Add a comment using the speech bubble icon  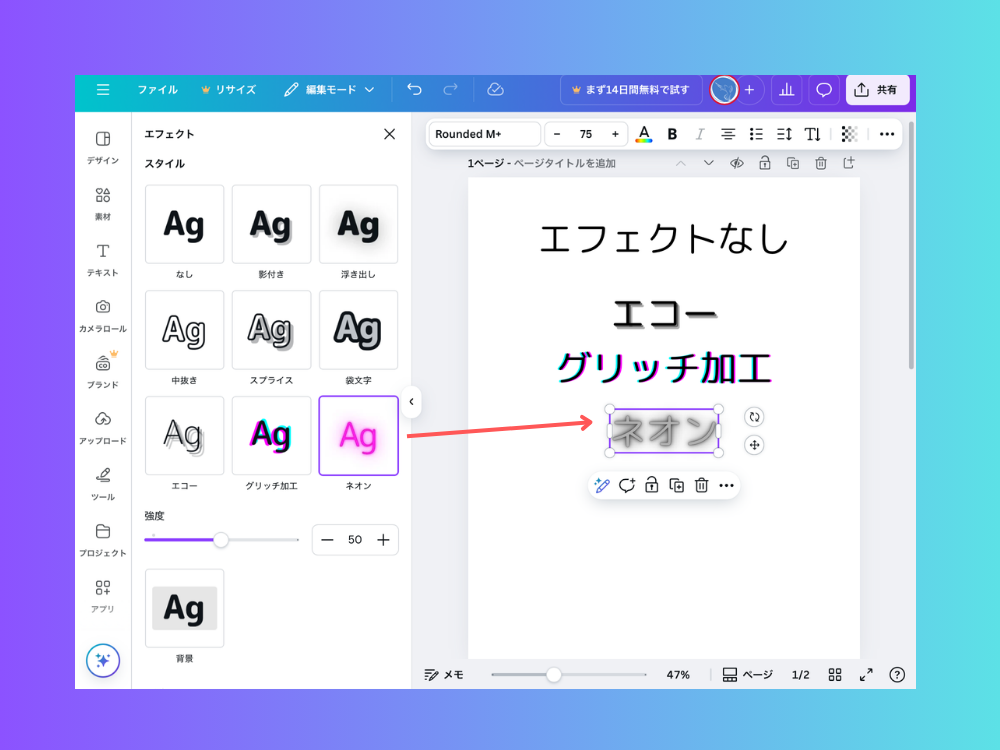627,485
